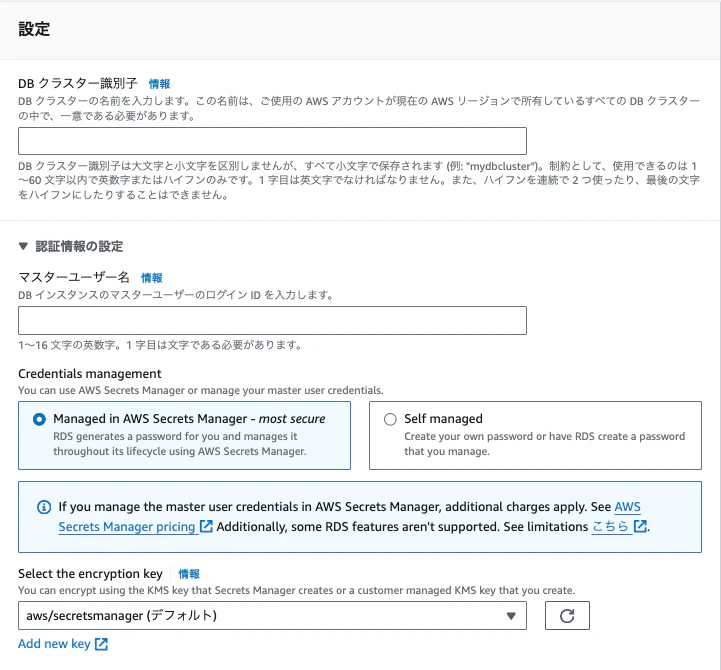Click the 1〜16 文字の英数字 hint text
The height and width of the screenshot is (670, 721).
[x=160, y=345]
